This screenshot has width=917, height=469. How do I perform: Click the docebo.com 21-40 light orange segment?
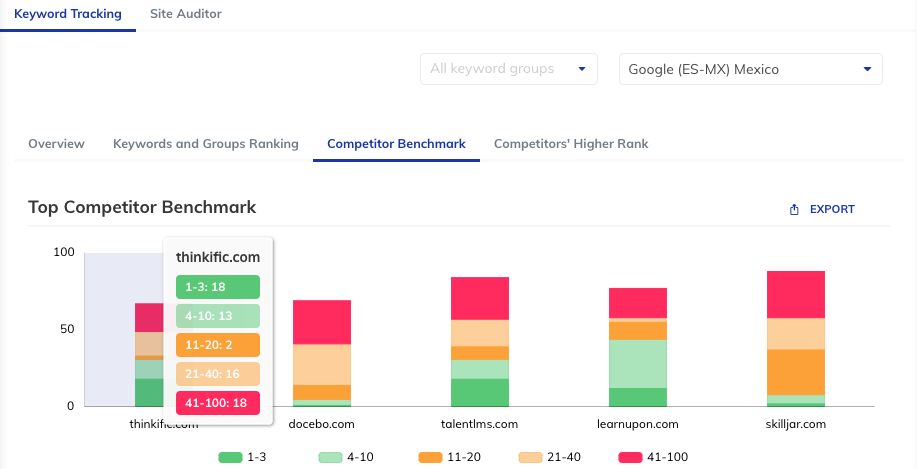point(322,365)
